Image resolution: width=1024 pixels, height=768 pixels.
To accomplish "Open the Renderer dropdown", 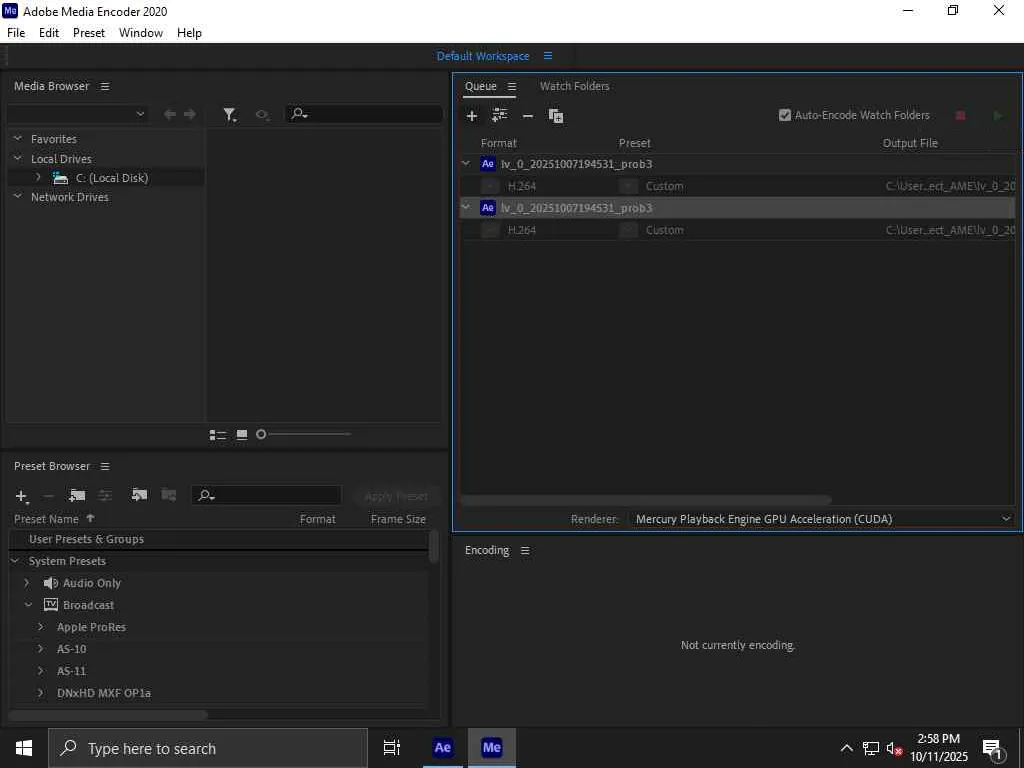I will 822,519.
